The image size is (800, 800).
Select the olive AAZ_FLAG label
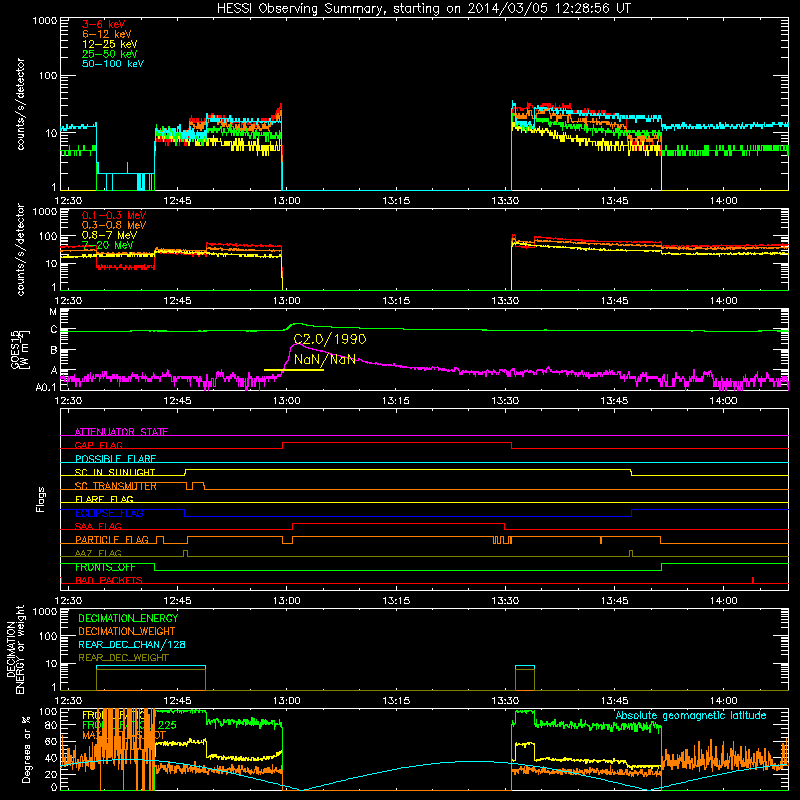coord(98,553)
